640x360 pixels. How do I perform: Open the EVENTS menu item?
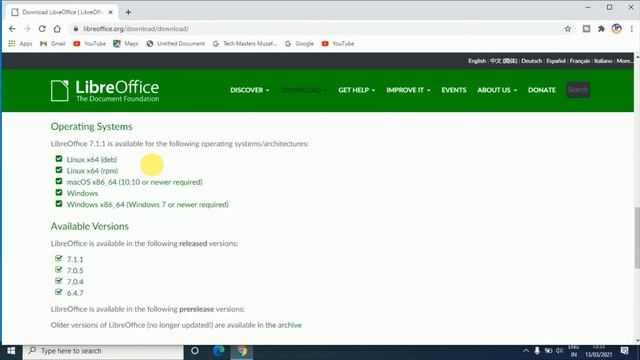click(x=453, y=90)
